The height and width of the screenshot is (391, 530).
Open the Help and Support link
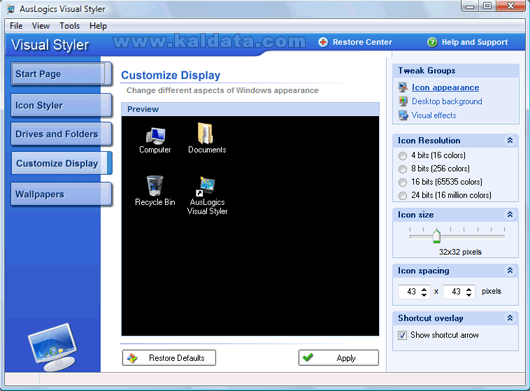(475, 42)
